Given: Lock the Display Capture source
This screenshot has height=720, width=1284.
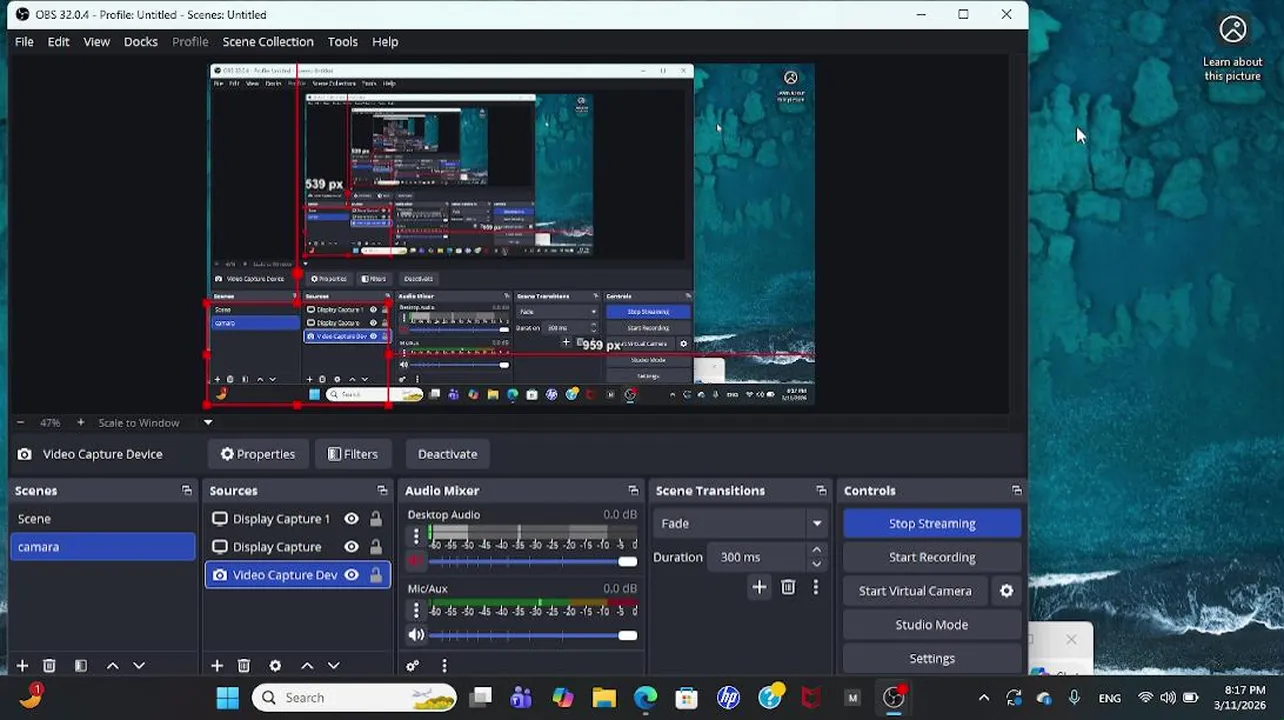Looking at the screenshot, I should [376, 547].
